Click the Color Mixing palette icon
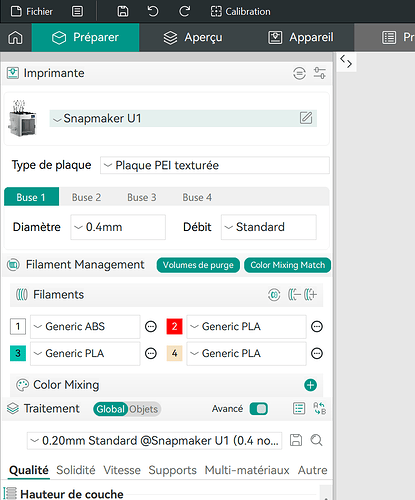 (x=23, y=385)
